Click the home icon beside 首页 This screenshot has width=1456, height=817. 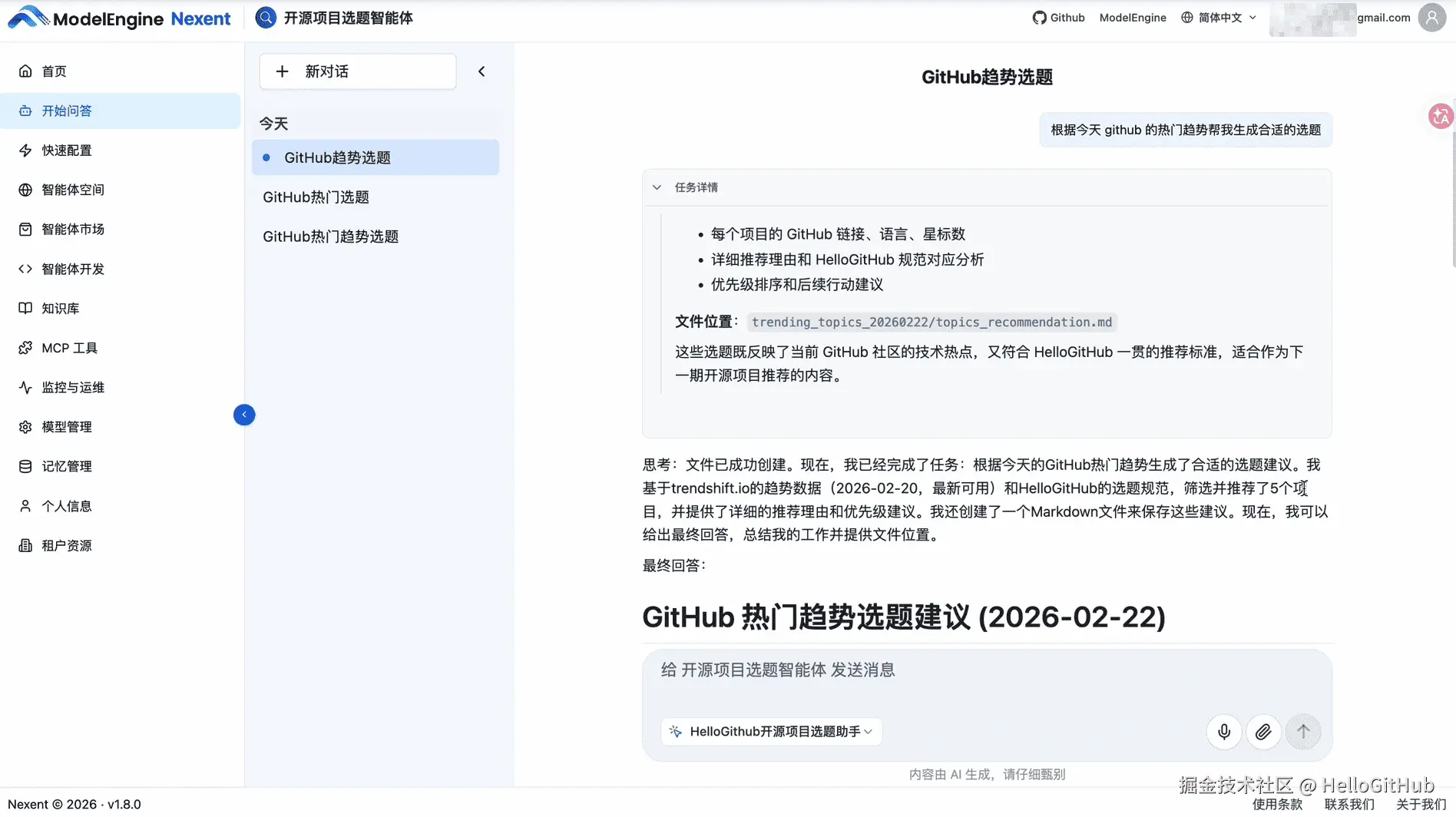[x=25, y=71]
